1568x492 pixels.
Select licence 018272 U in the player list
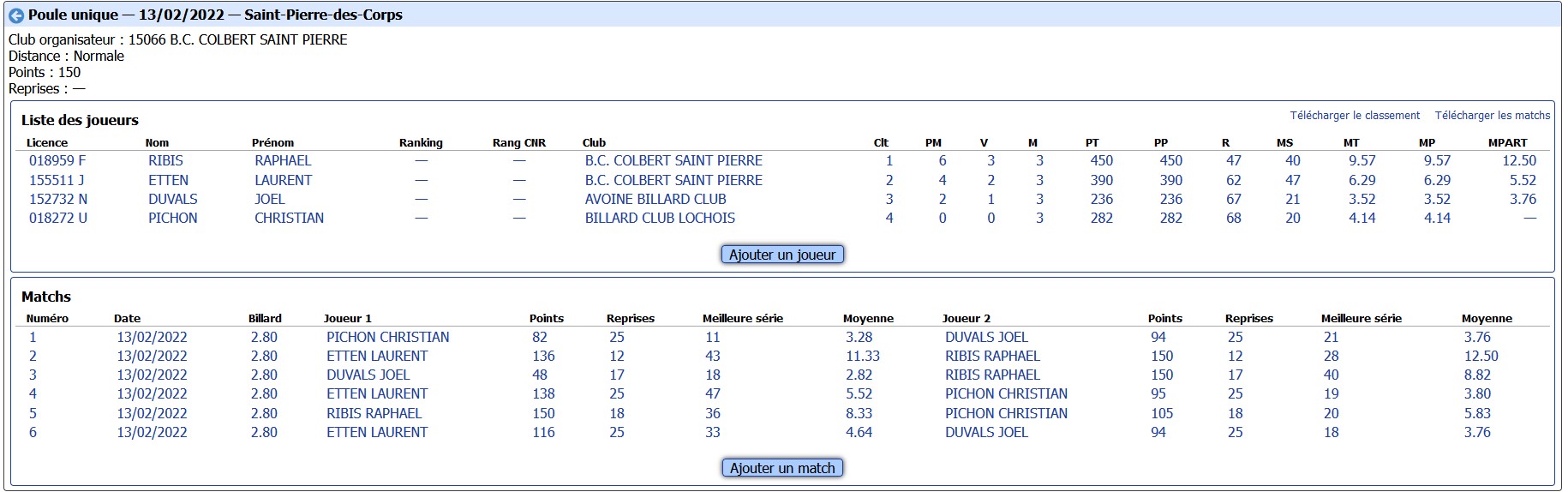click(x=58, y=218)
